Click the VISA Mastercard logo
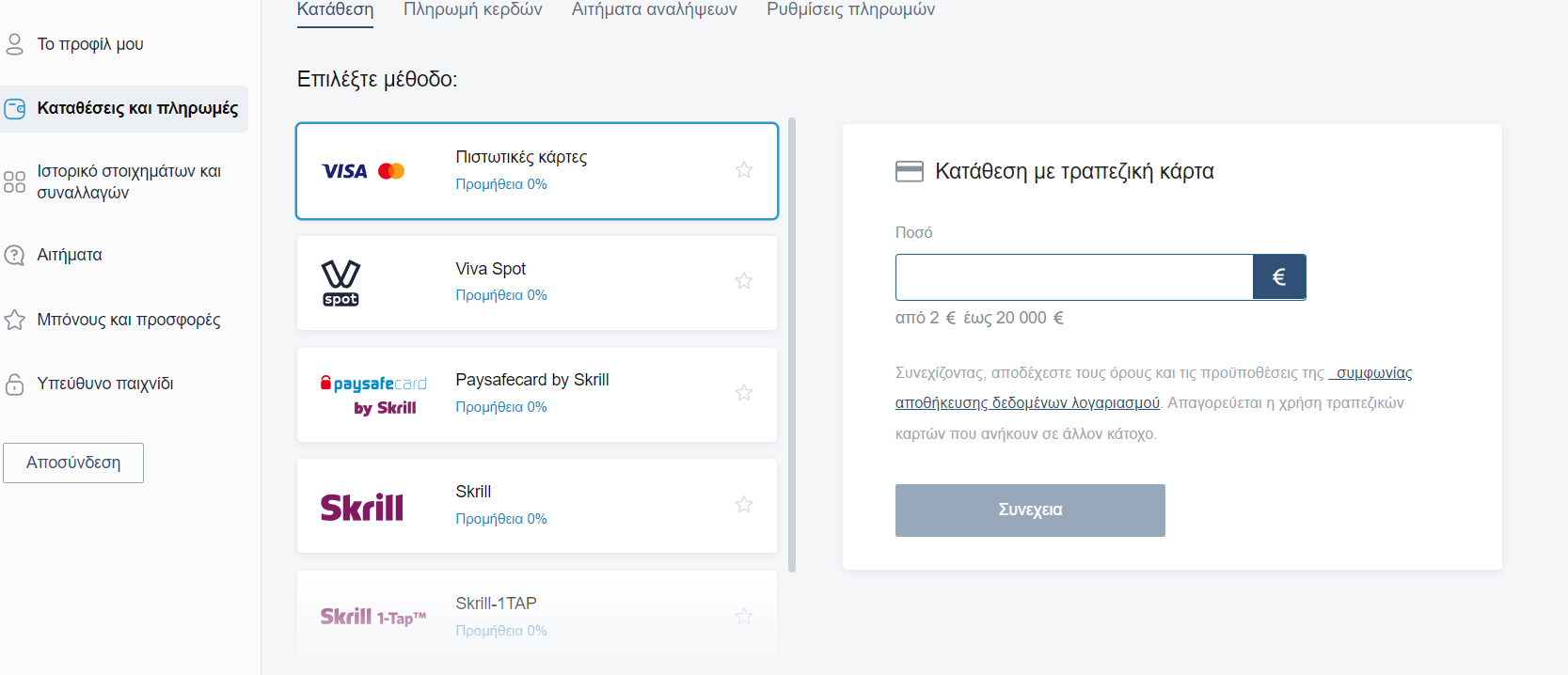The width and height of the screenshot is (1568, 675). (x=363, y=171)
